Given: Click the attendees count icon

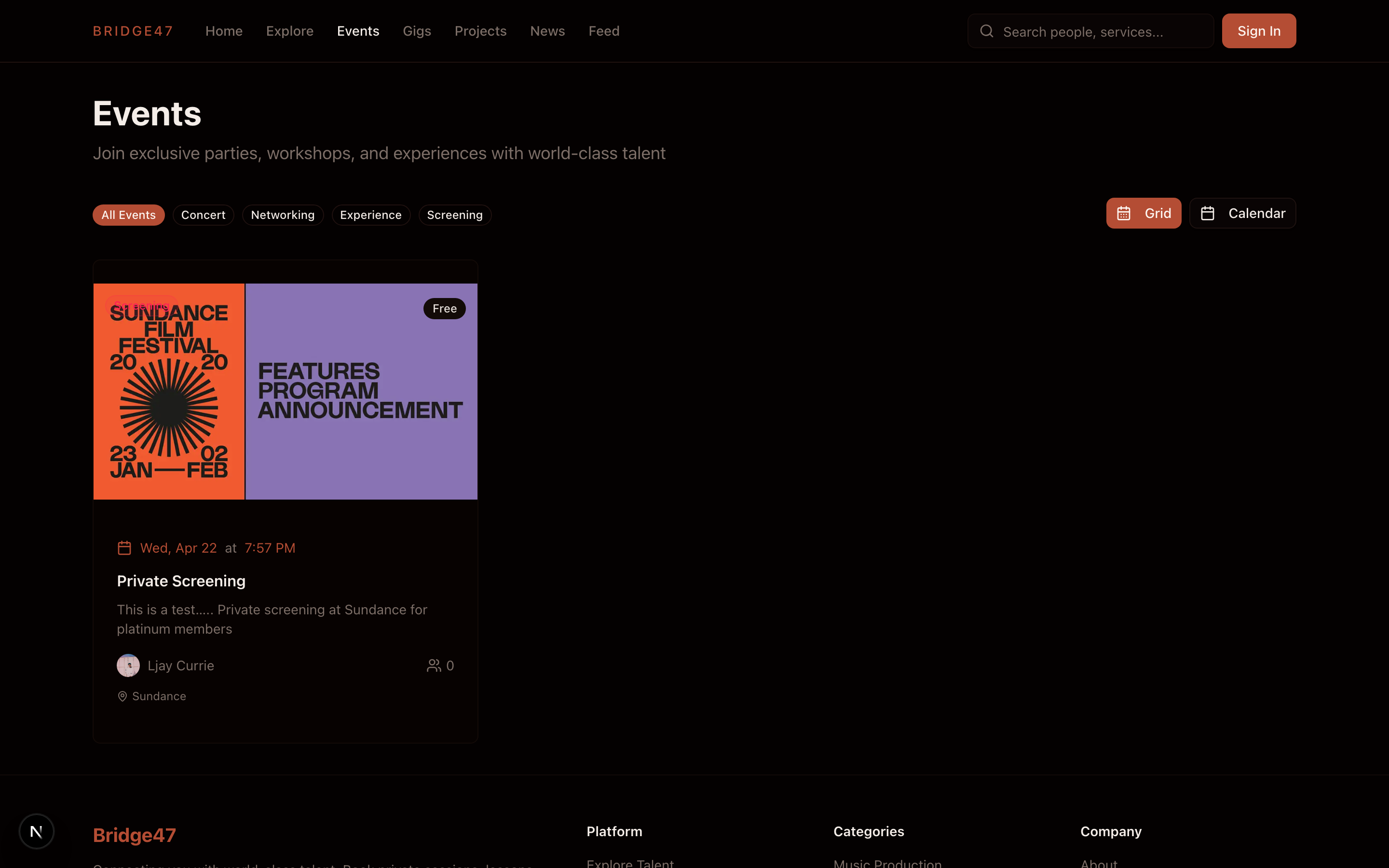Looking at the screenshot, I should tap(434, 665).
